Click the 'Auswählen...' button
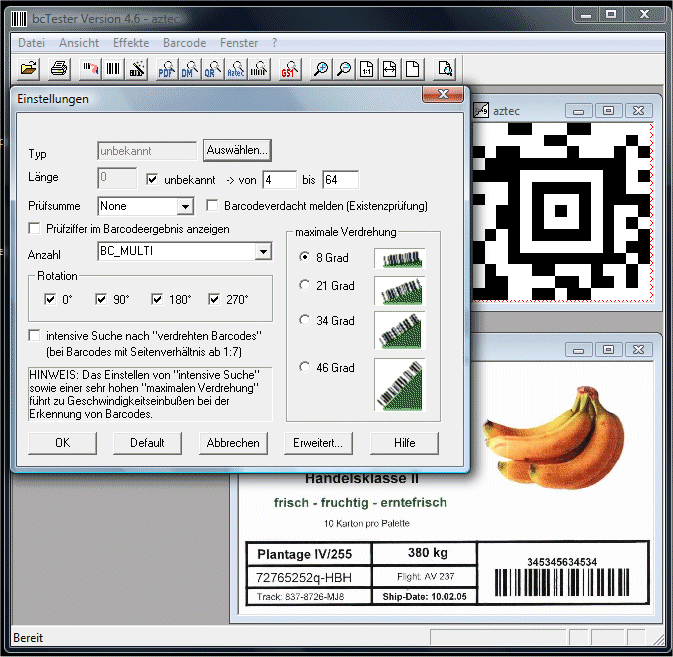The height and width of the screenshot is (657, 673). [x=237, y=150]
